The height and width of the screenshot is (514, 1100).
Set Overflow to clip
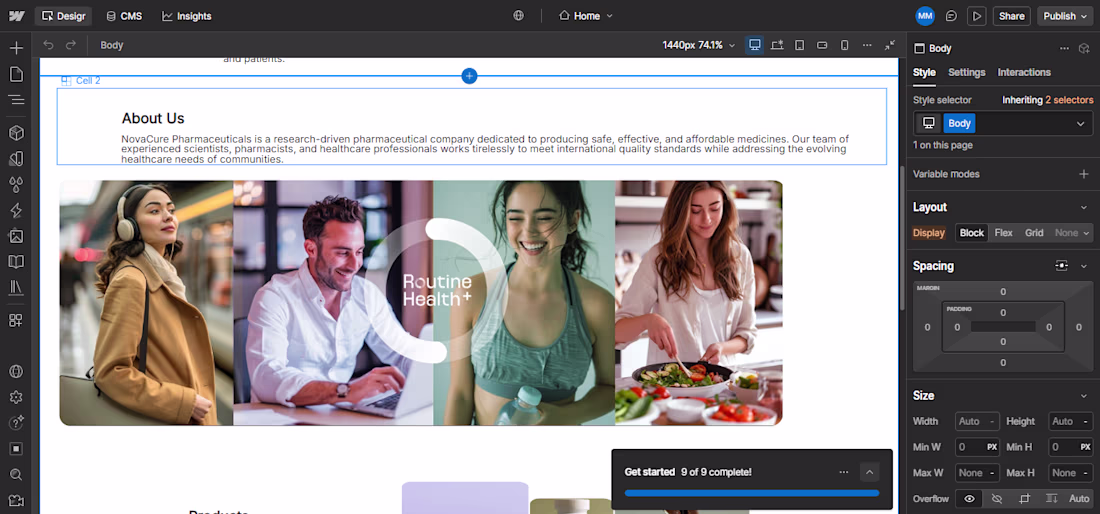click(x=1024, y=499)
